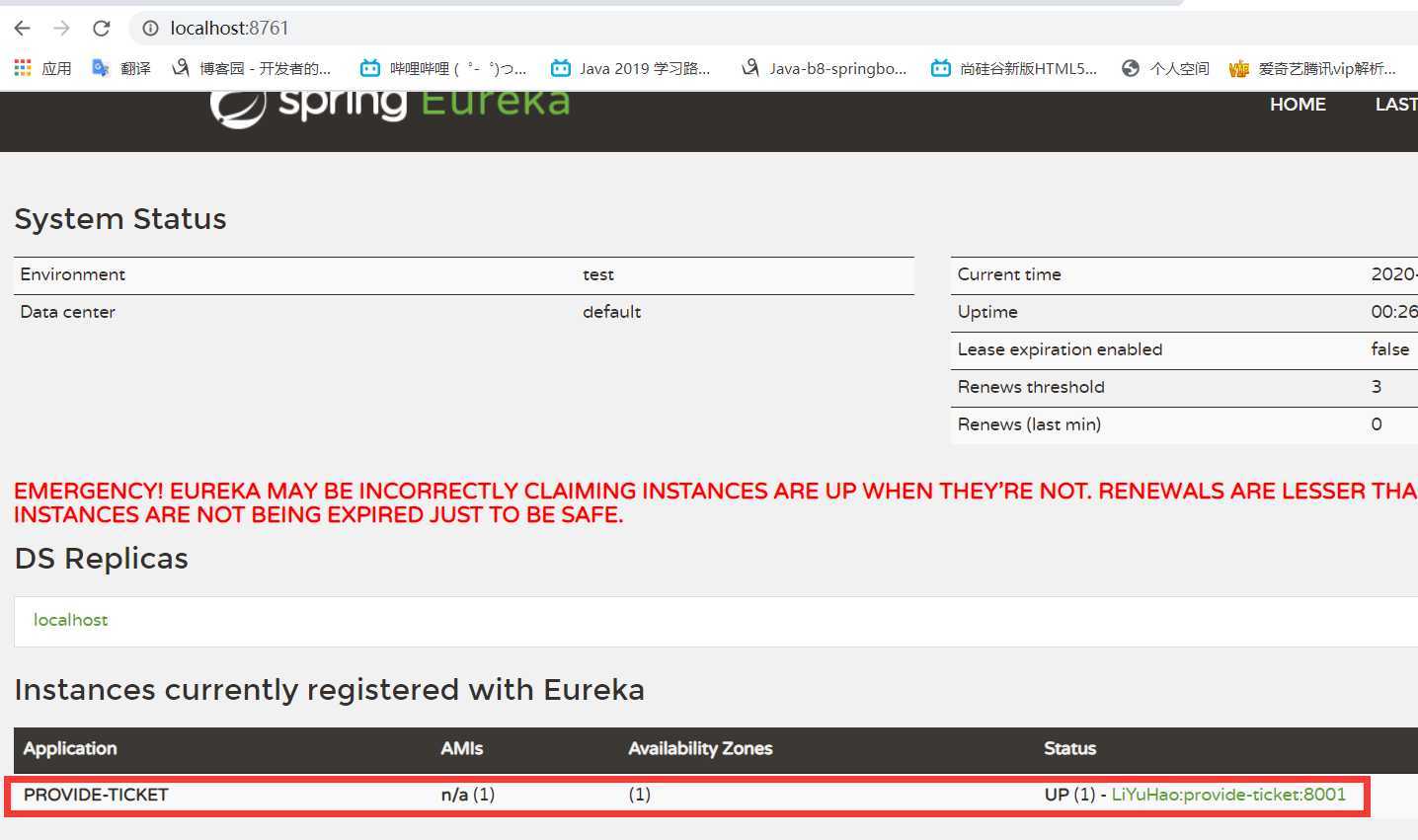Open the LAST navbar item

pos(1396,105)
